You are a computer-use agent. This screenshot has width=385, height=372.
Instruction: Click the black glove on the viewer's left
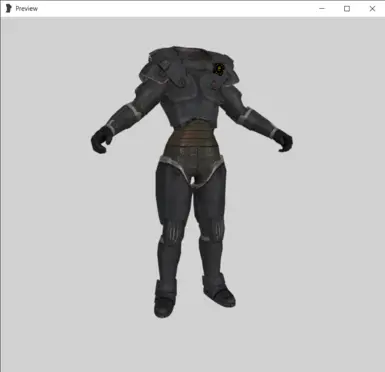[101, 140]
